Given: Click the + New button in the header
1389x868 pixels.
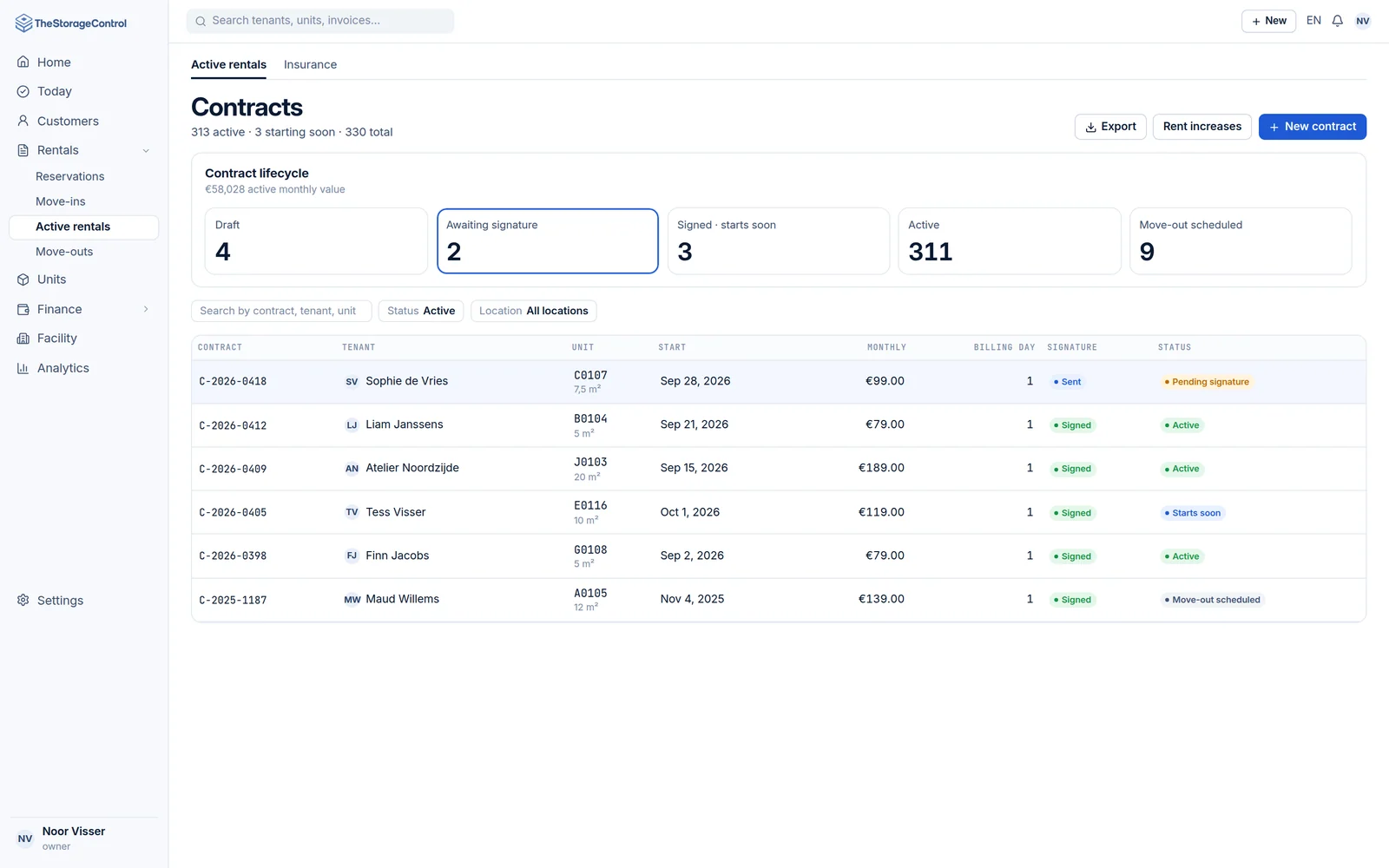Looking at the screenshot, I should point(1268,21).
